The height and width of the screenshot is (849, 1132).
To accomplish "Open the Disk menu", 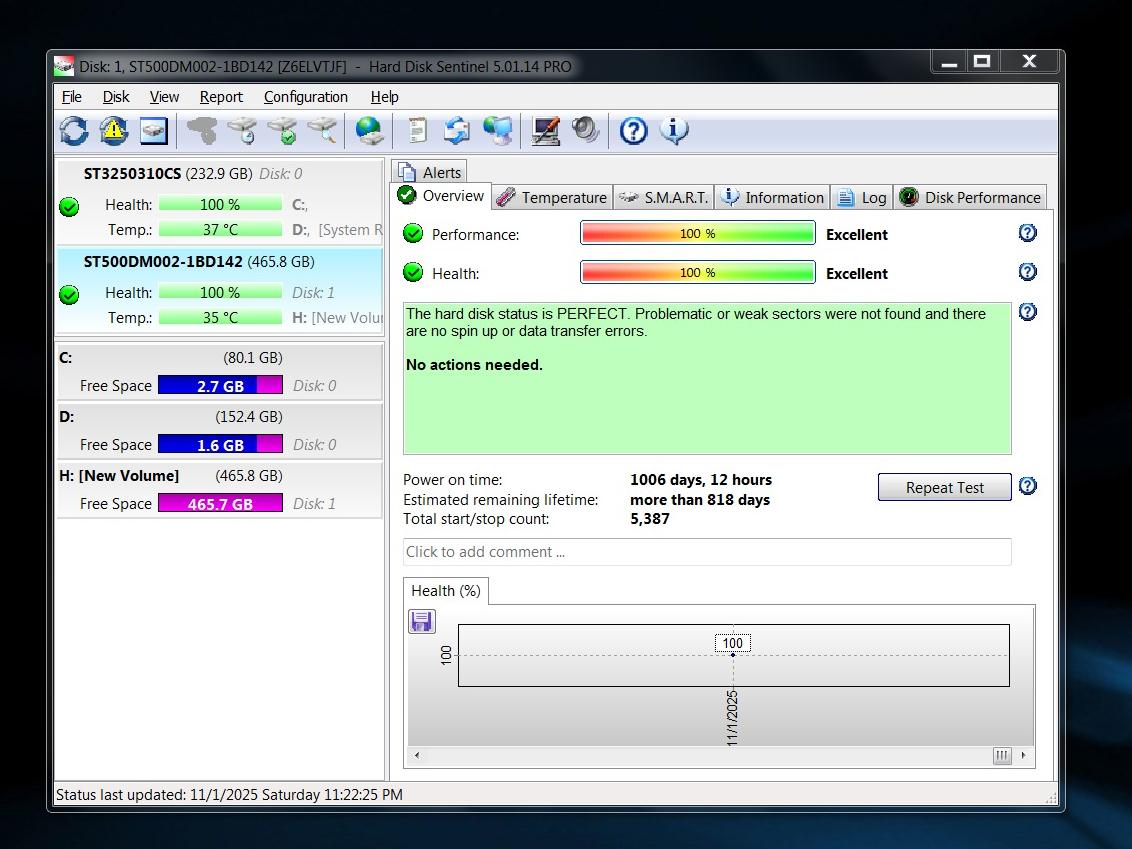I will pos(116,97).
